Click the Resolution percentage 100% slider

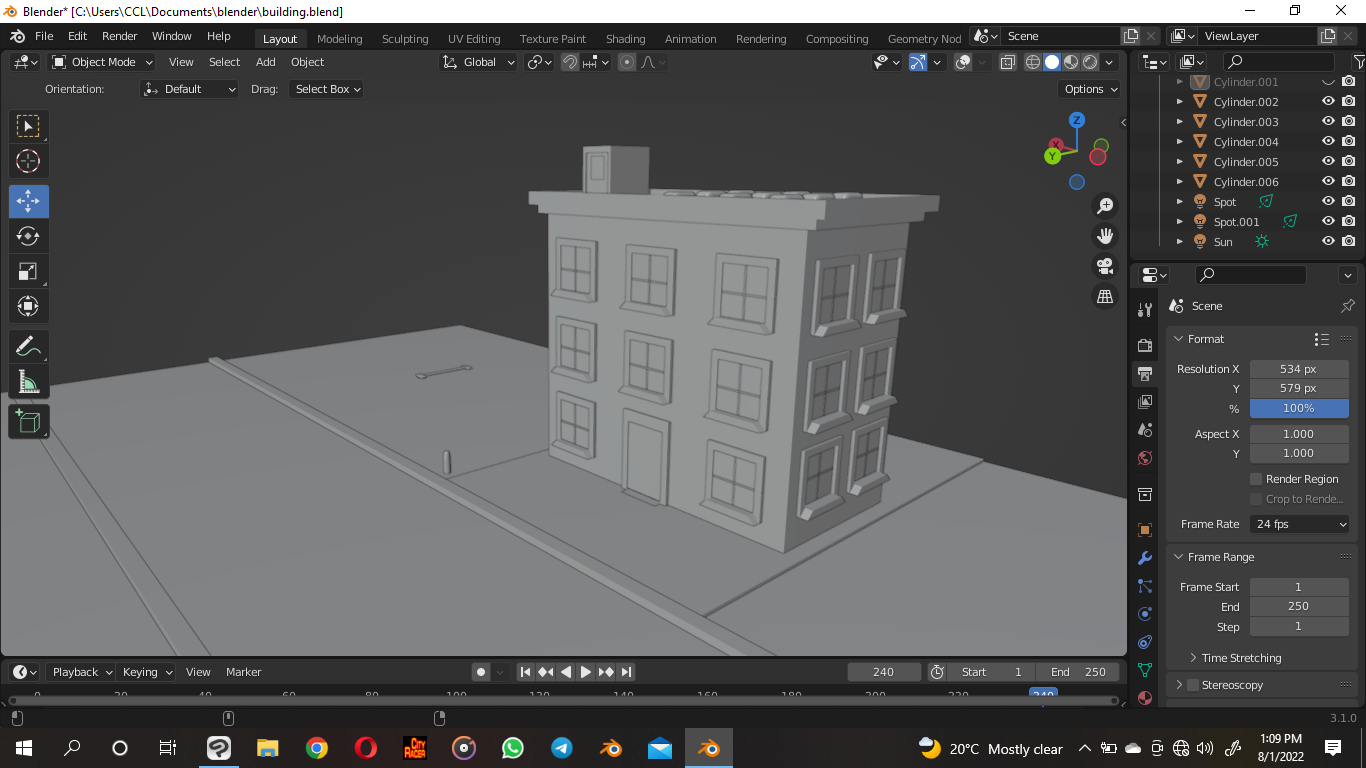(1299, 408)
